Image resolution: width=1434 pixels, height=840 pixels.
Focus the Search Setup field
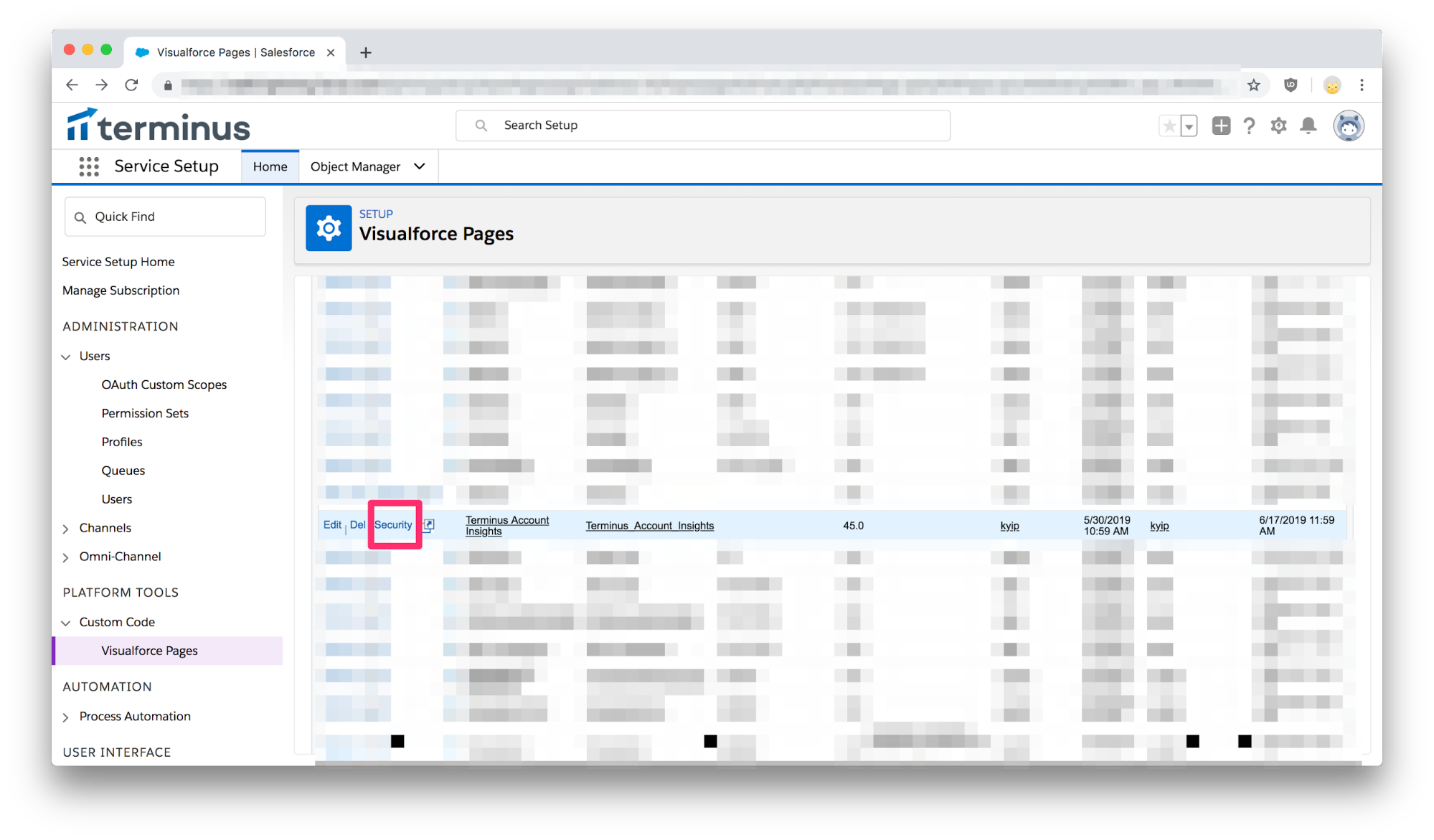(703, 126)
